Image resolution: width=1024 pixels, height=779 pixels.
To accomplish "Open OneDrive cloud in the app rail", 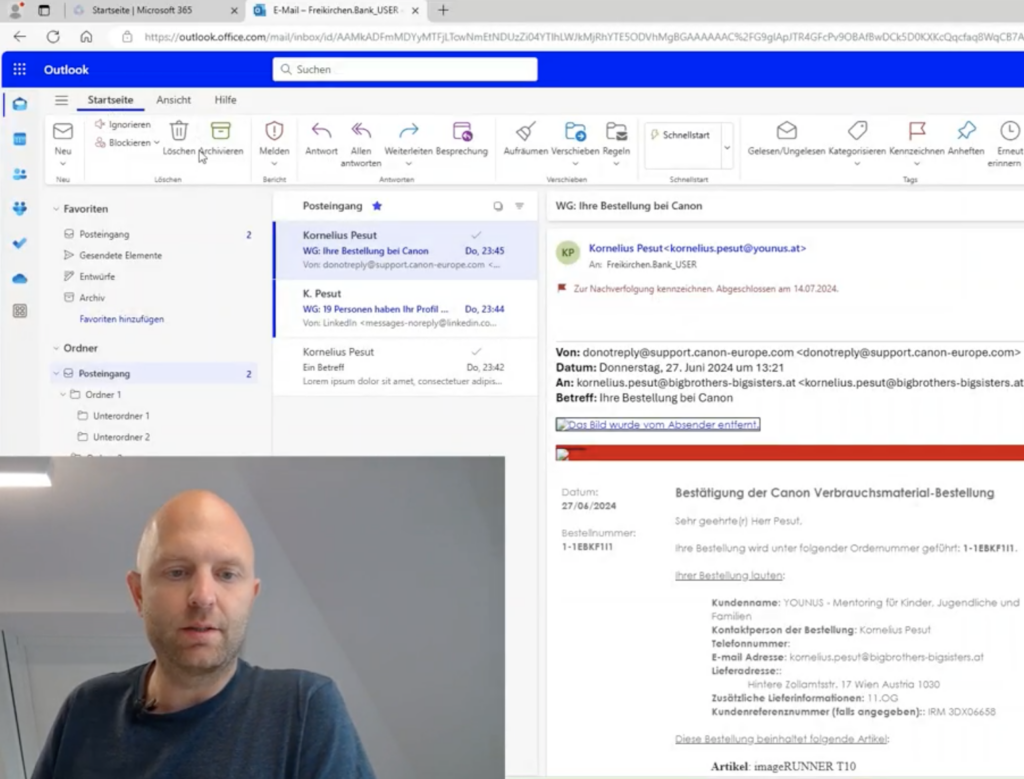I will [20, 279].
